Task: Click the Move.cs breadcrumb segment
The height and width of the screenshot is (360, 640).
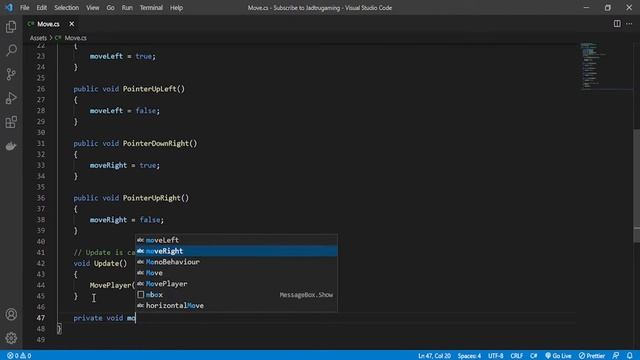Action: pyautogui.click(x=76, y=38)
